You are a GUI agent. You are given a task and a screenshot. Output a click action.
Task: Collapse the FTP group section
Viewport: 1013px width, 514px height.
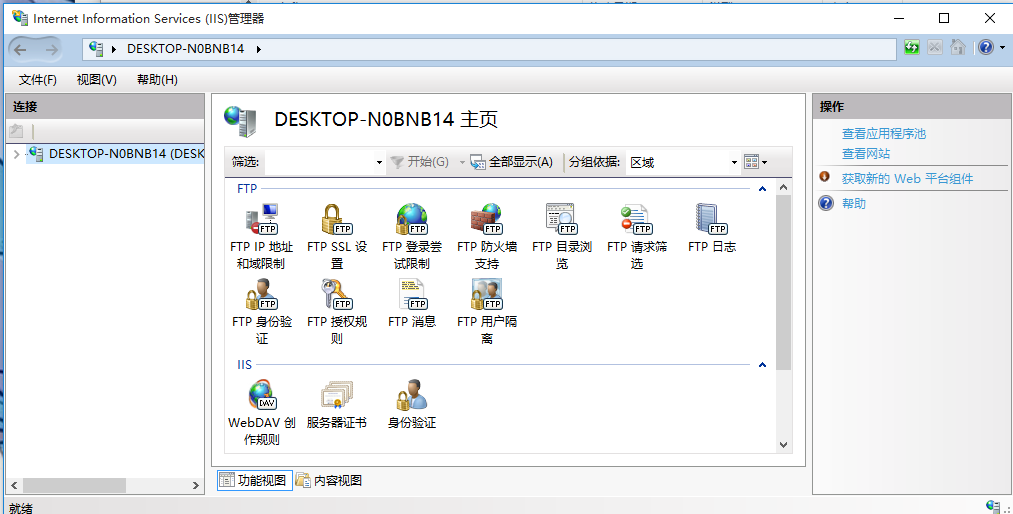pyautogui.click(x=762, y=189)
